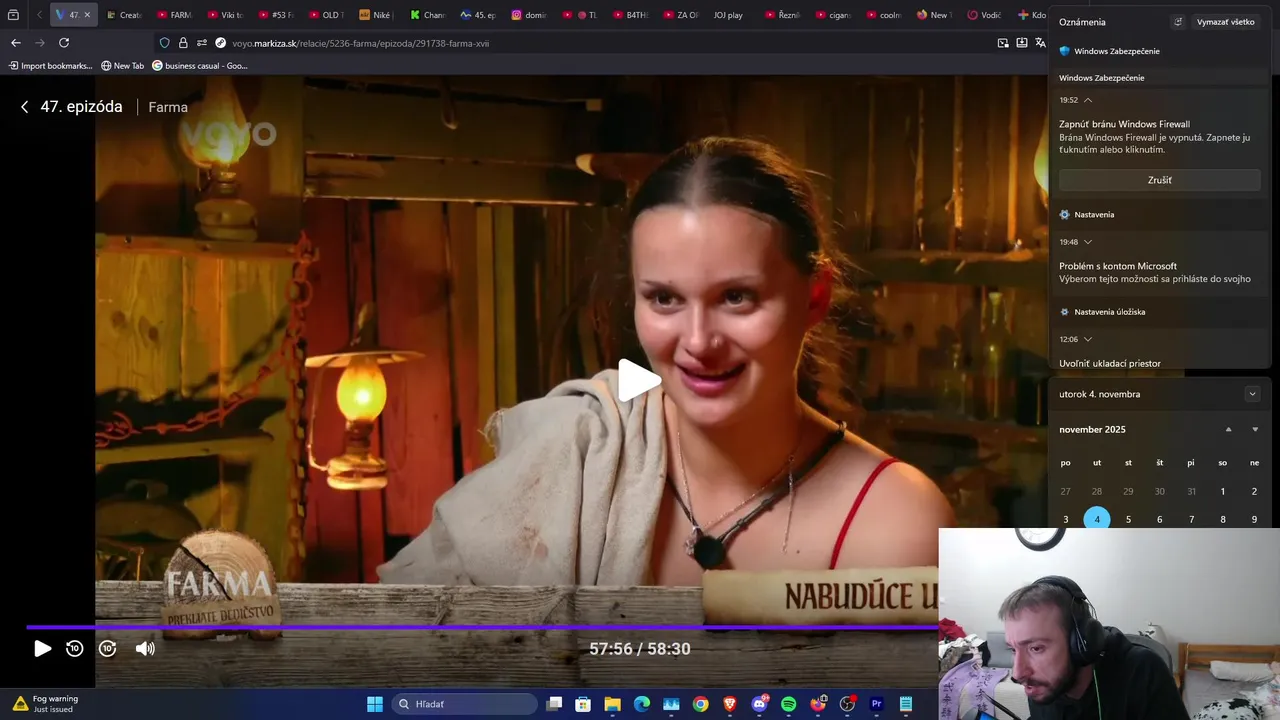Mute the video with the speaker icon
The image size is (1280, 720).
tap(145, 649)
